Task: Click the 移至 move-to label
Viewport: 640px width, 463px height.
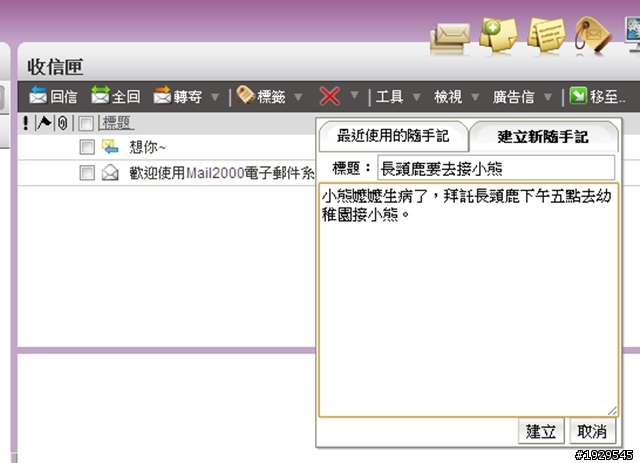Action: tap(607, 97)
